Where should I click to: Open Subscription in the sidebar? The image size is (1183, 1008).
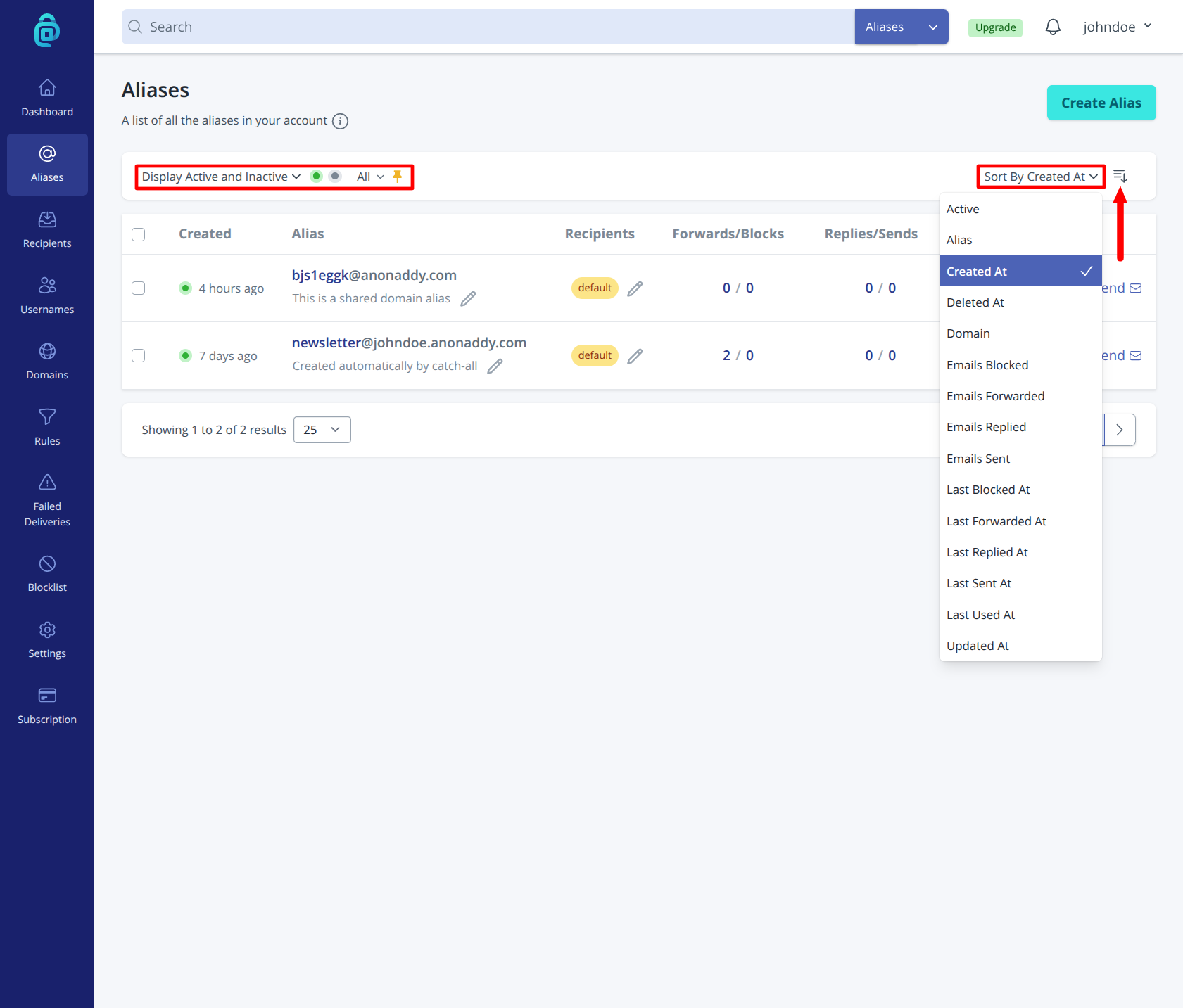point(47,706)
